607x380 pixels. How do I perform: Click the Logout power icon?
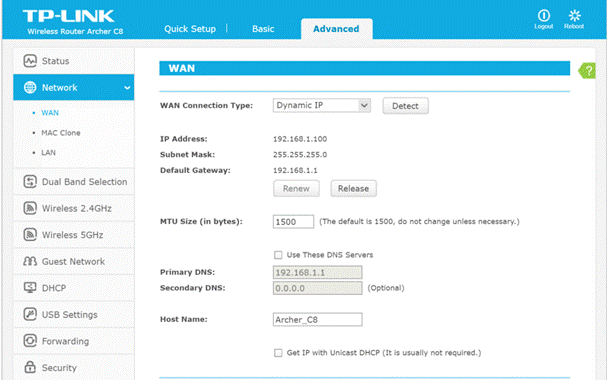544,15
